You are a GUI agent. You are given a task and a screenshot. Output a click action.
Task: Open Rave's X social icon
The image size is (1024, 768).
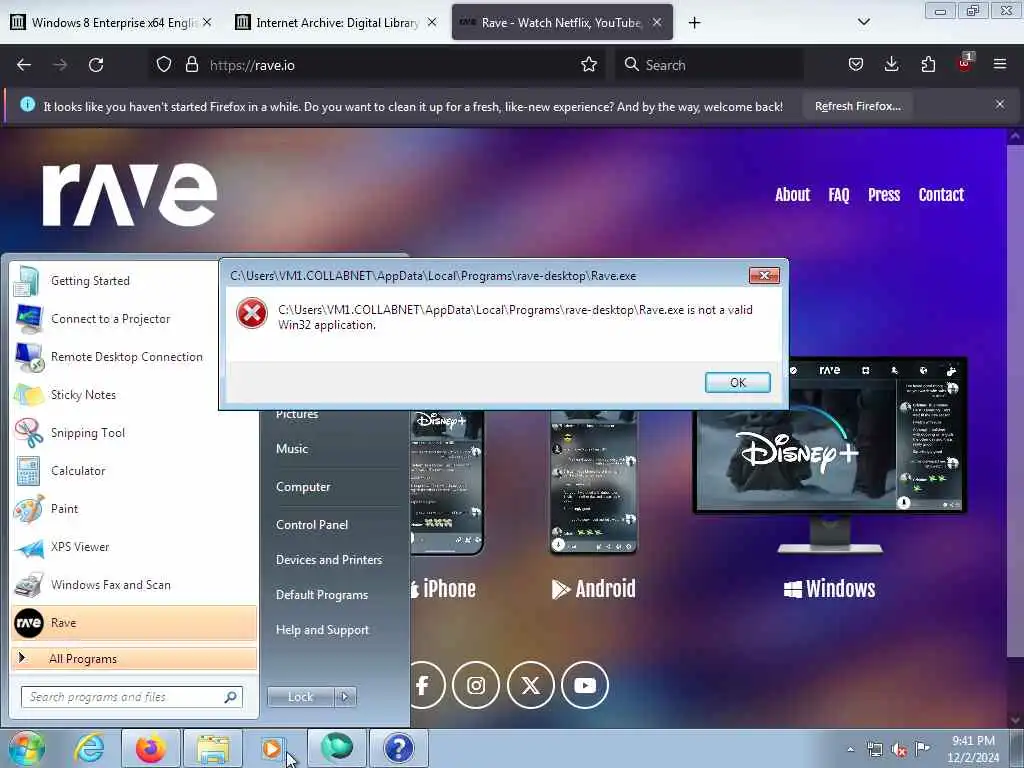tap(530, 685)
